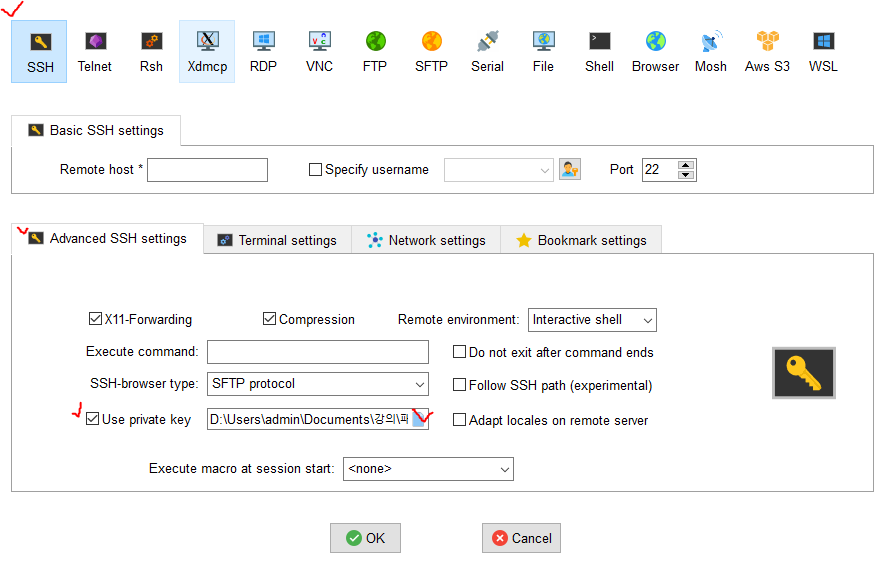The image size is (888, 564).
Task: Uncheck the Use private key option
Action: coord(92,419)
